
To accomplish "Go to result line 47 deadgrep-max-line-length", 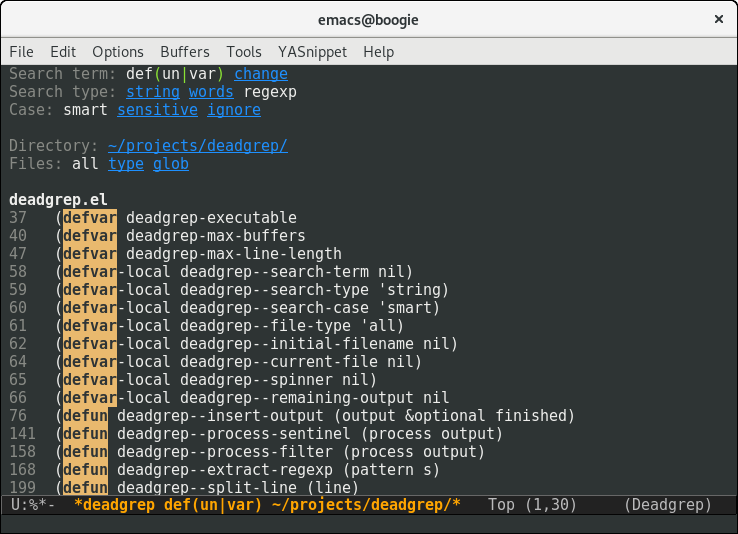I will tap(175, 254).
